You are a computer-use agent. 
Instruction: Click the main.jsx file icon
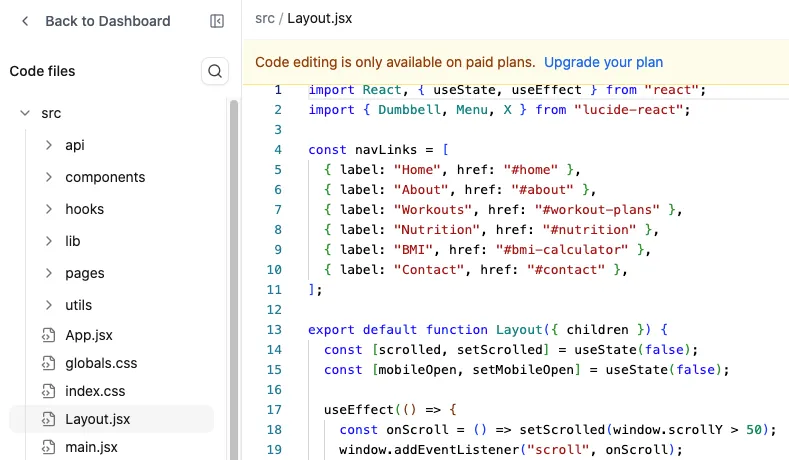pyautogui.click(x=47, y=446)
